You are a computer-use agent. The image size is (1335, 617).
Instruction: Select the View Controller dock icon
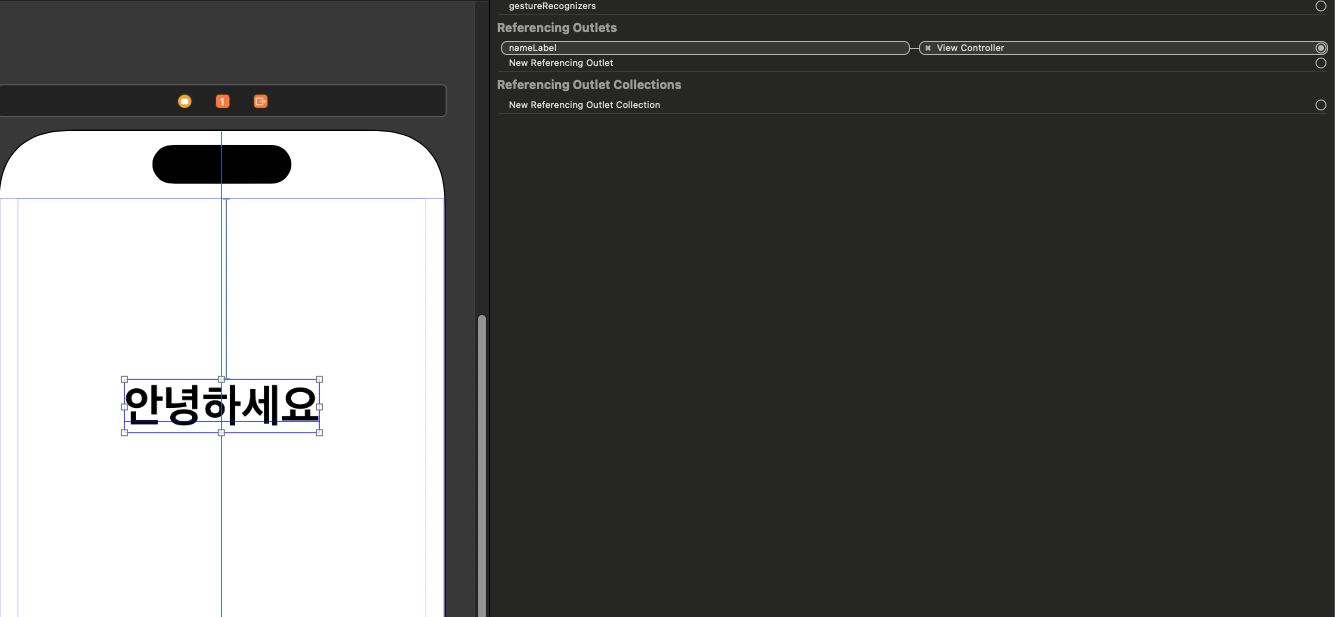click(185, 101)
